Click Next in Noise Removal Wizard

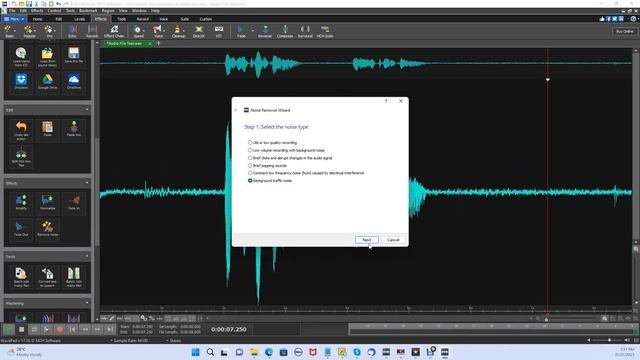point(367,240)
